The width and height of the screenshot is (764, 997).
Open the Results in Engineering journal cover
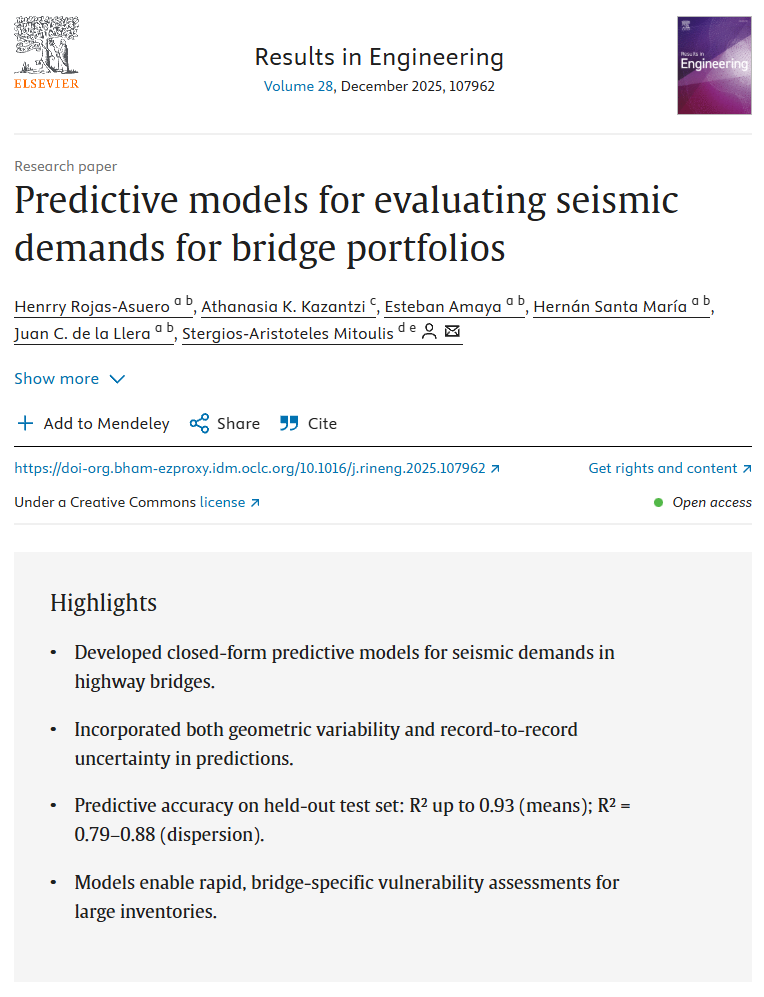(713, 64)
